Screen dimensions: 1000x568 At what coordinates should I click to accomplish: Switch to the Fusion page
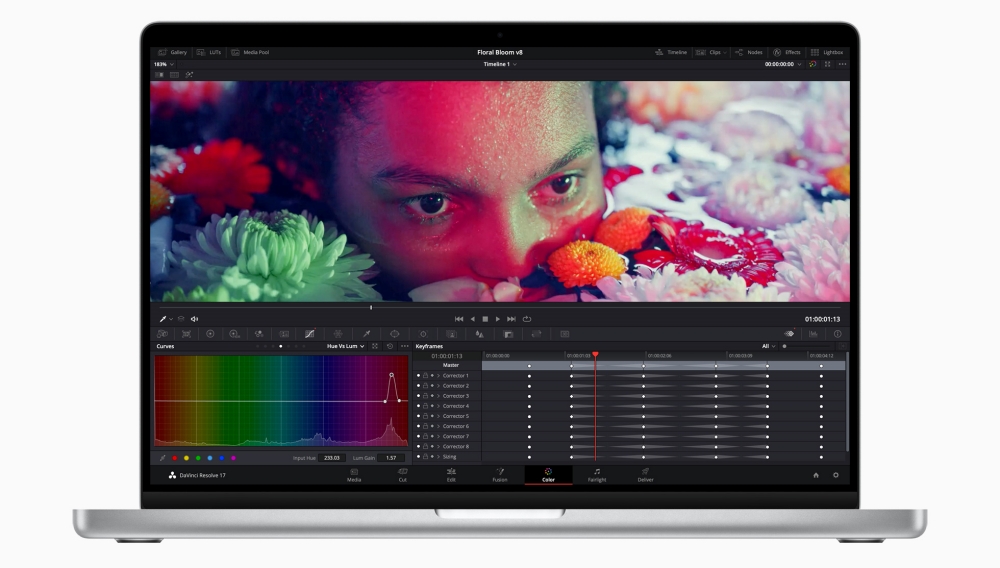pyautogui.click(x=500, y=475)
